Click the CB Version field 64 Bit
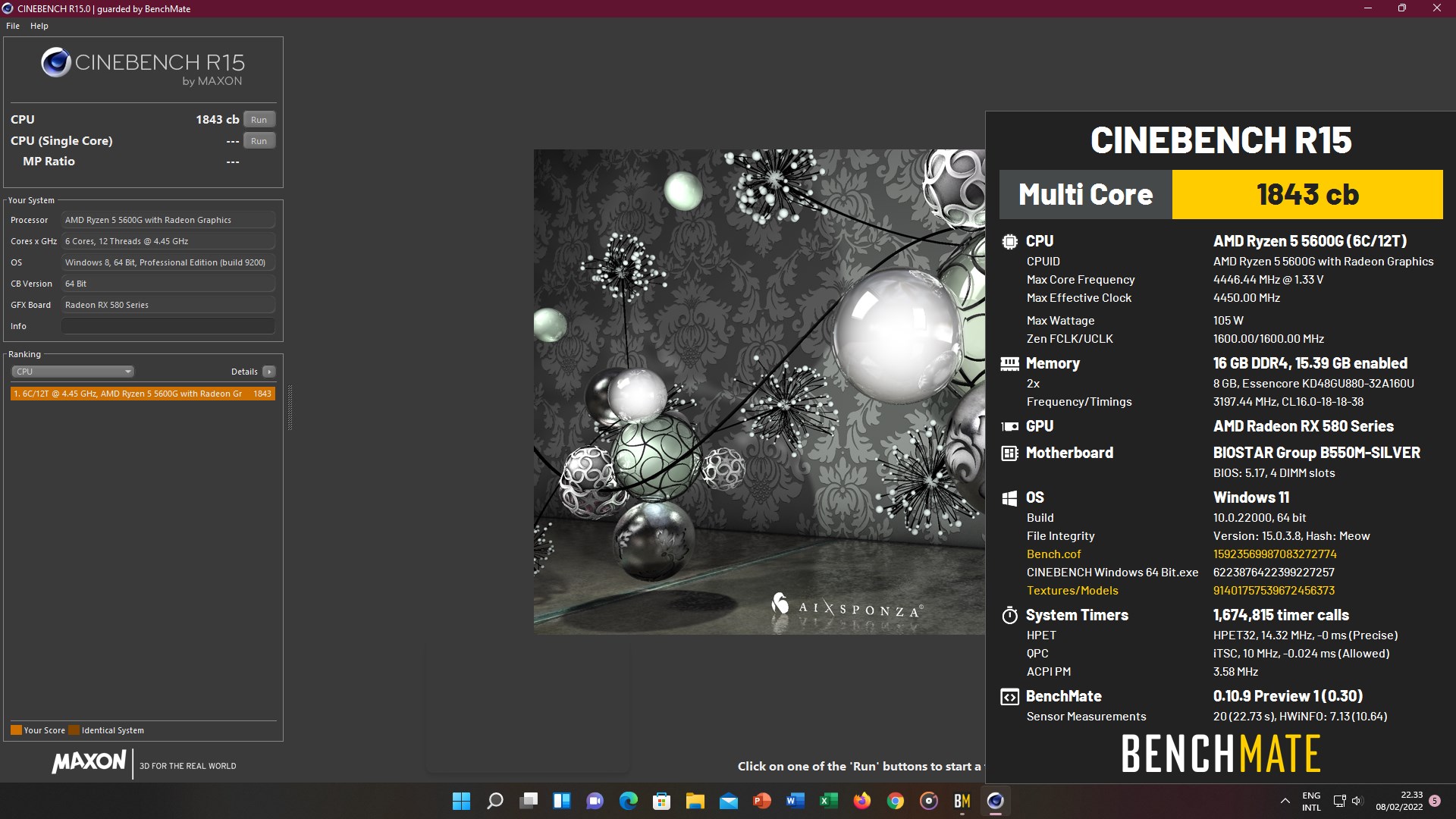This screenshot has height=819, width=1456. tap(168, 284)
